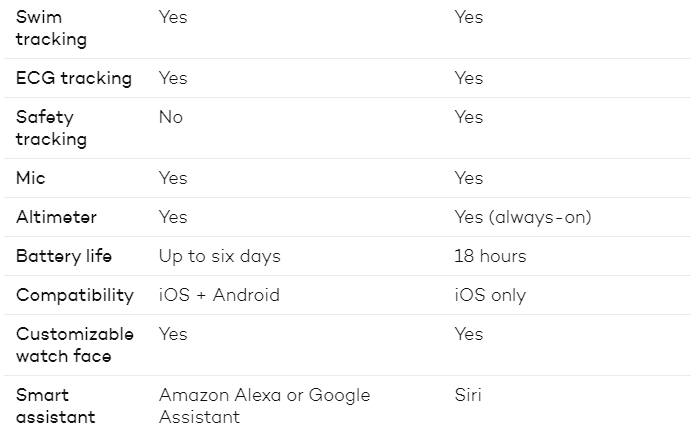This screenshot has width=691, height=436.
Task: Click the plain 'Yes' in Altimeter row
Action: click(173, 217)
